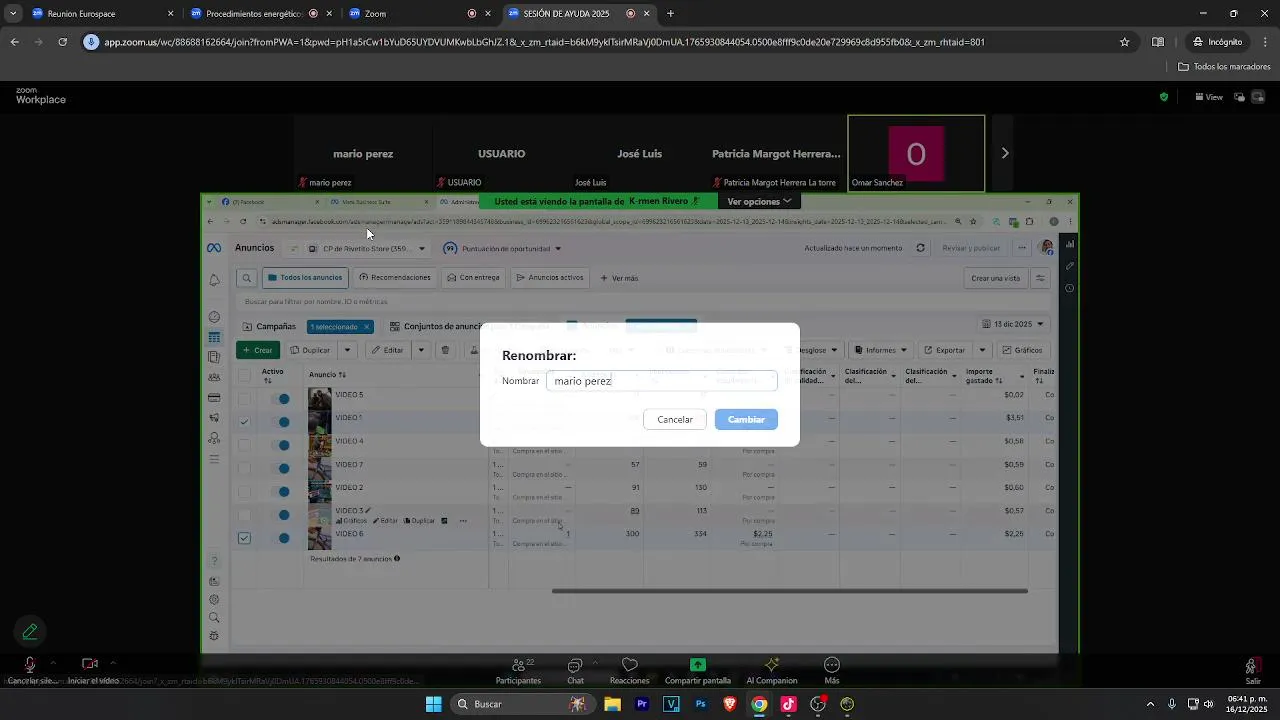
Task: Open the Windows Start menu
Action: (433, 704)
